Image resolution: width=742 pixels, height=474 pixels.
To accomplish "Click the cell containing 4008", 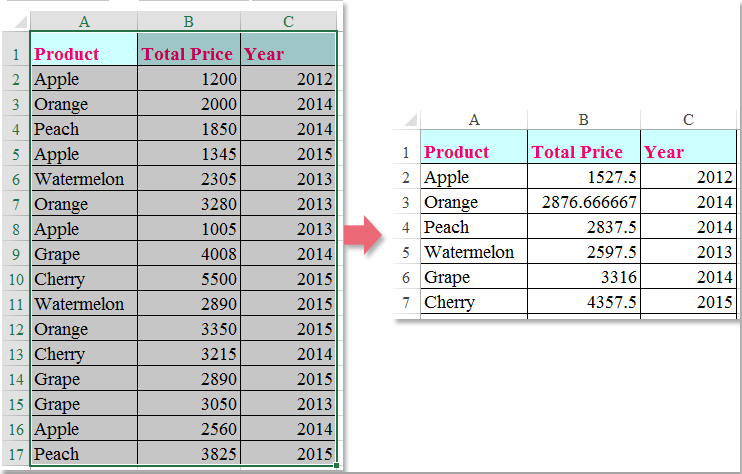I will pos(188,254).
